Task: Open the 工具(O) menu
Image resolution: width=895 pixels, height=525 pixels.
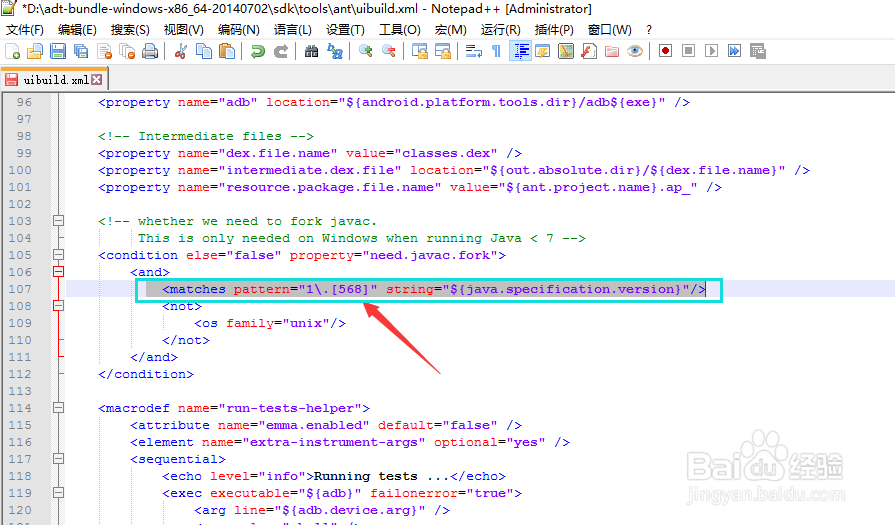Action: (x=400, y=30)
